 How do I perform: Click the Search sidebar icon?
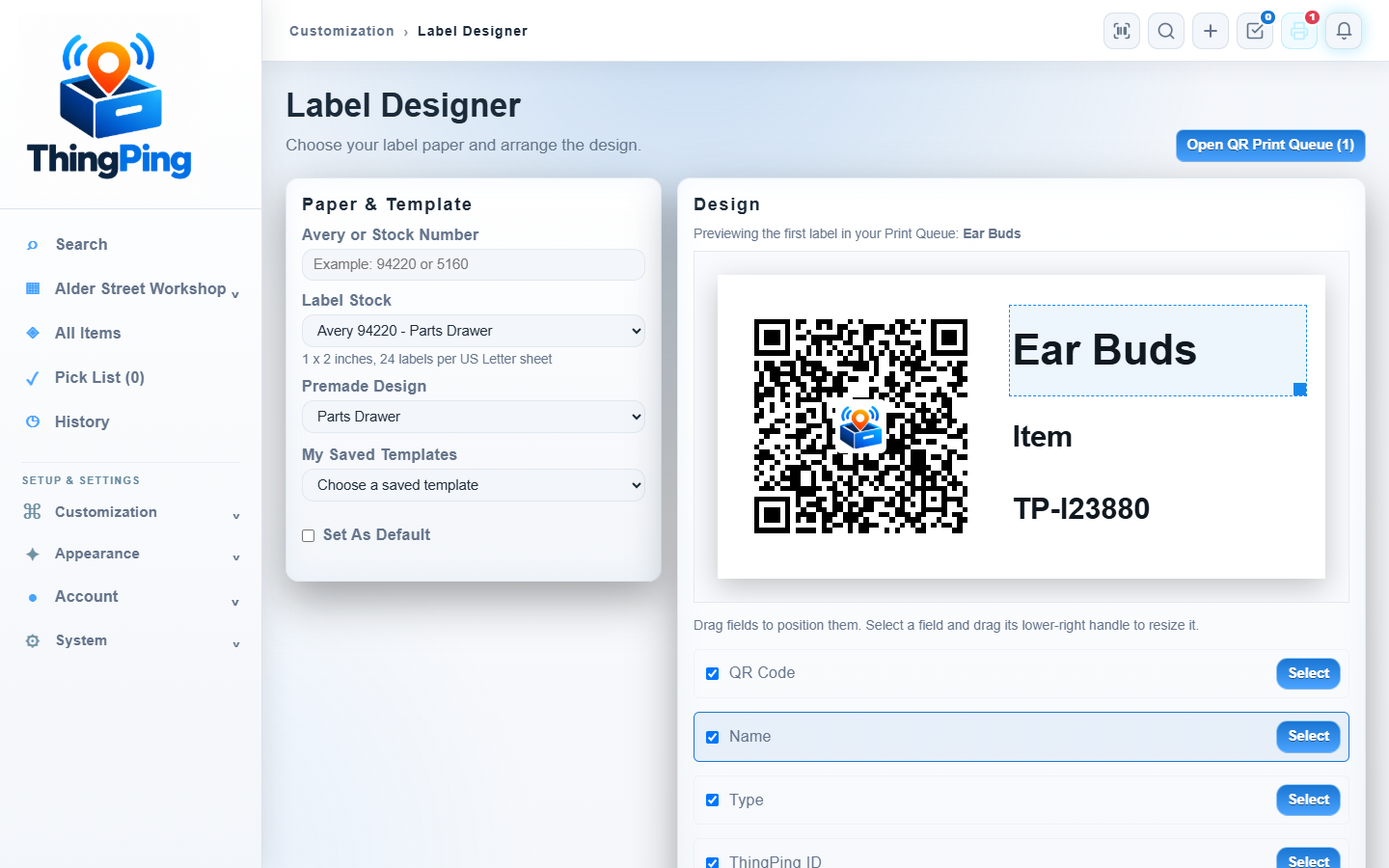pyautogui.click(x=33, y=245)
